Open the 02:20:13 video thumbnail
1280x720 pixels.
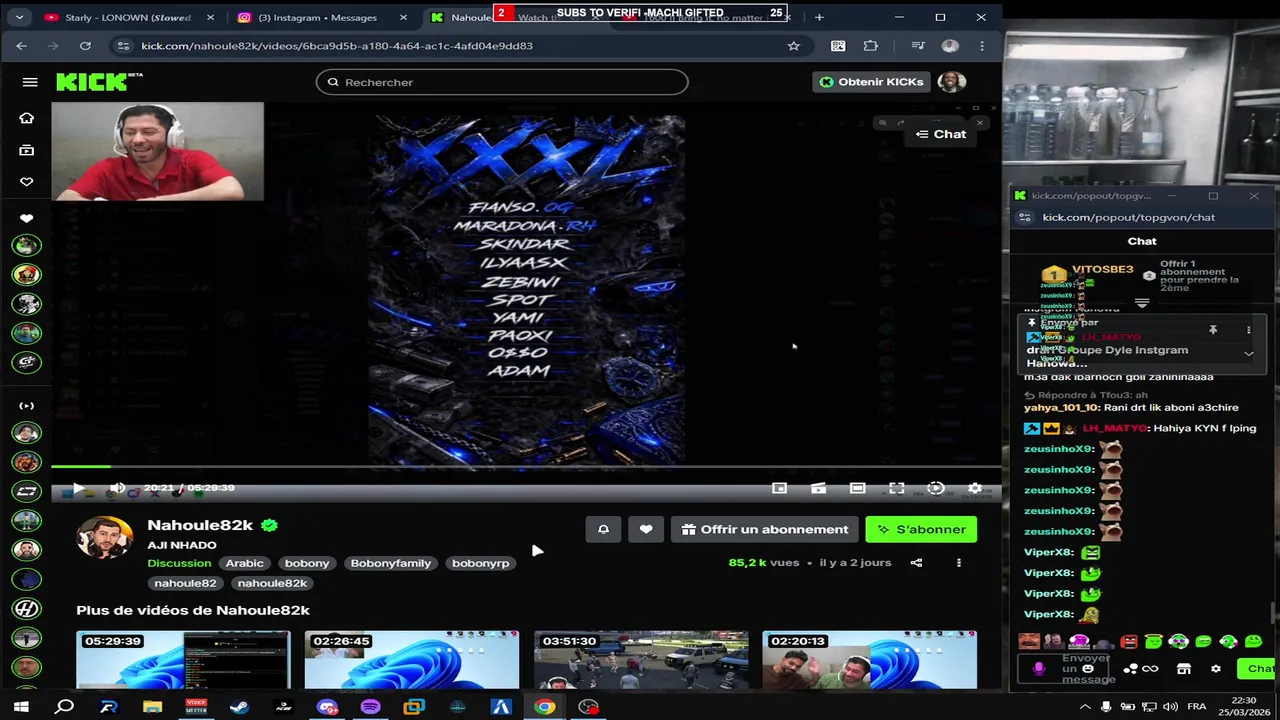[x=870, y=660]
